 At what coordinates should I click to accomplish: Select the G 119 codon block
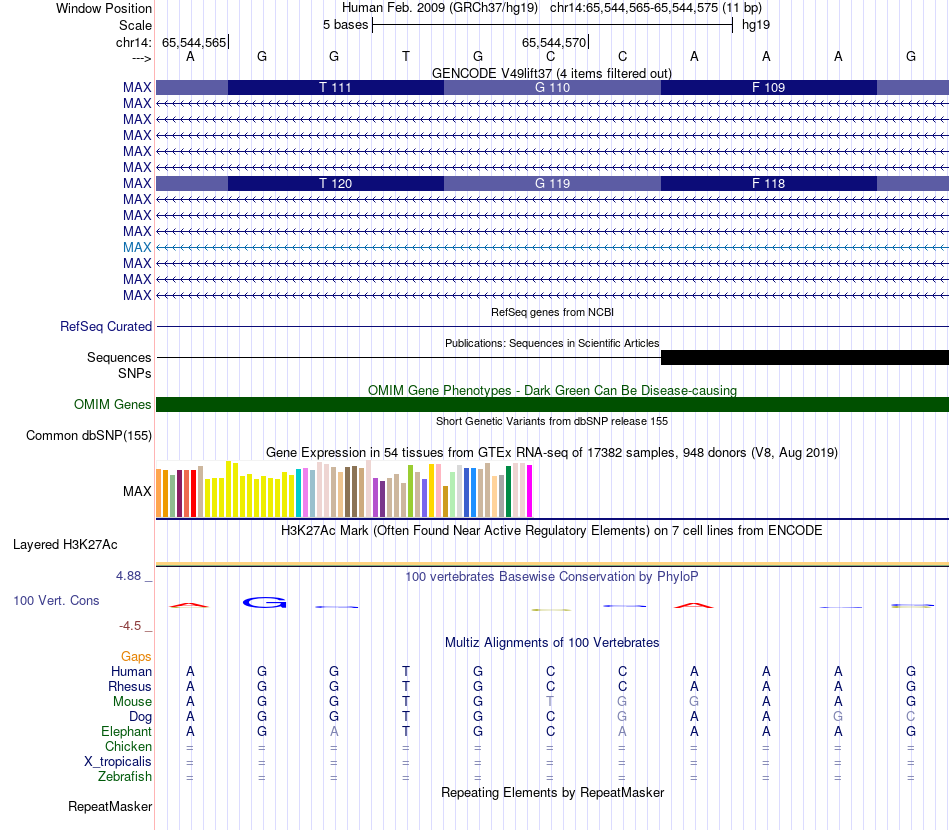pos(553,184)
